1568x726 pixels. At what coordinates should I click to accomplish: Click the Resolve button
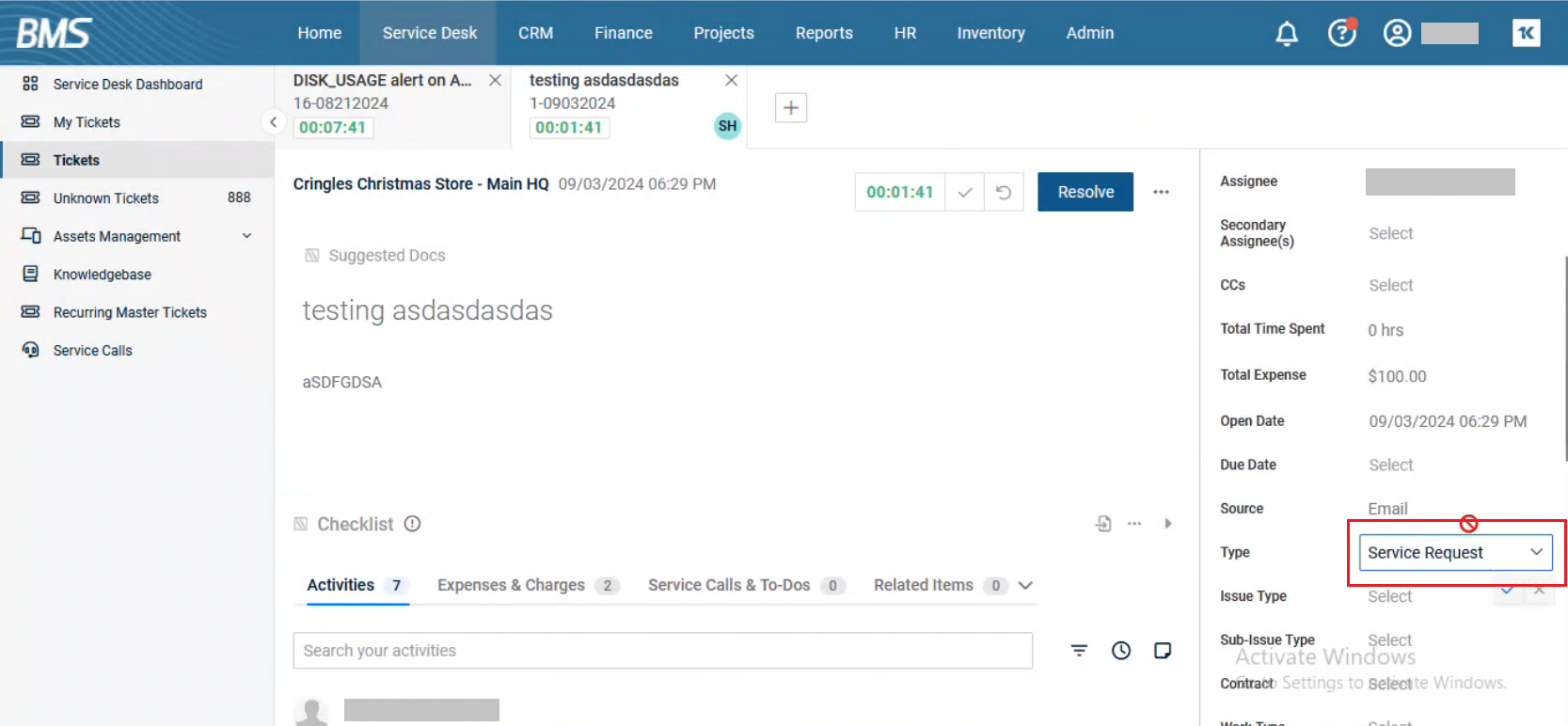(1085, 192)
